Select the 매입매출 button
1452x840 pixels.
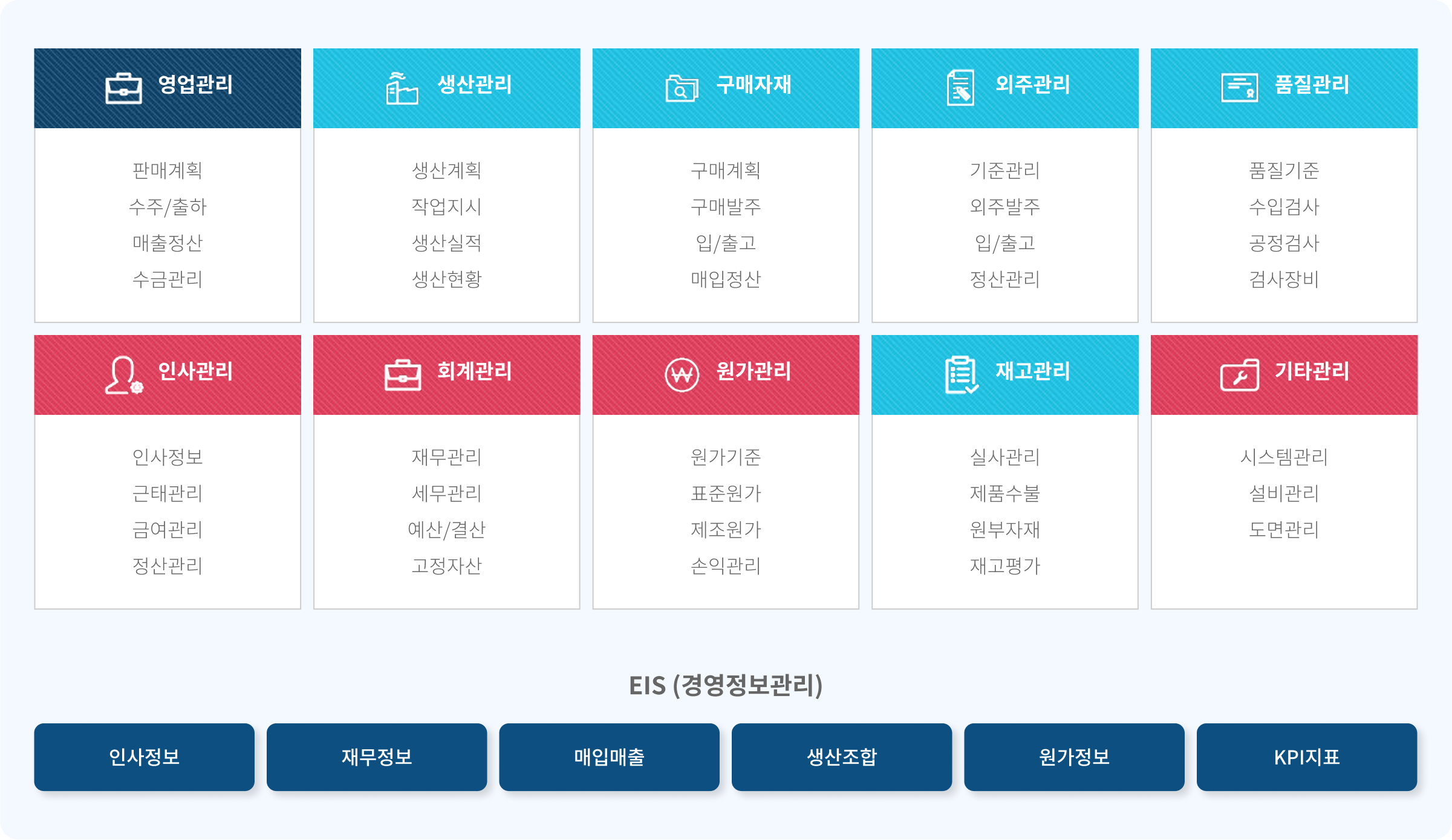(x=610, y=757)
